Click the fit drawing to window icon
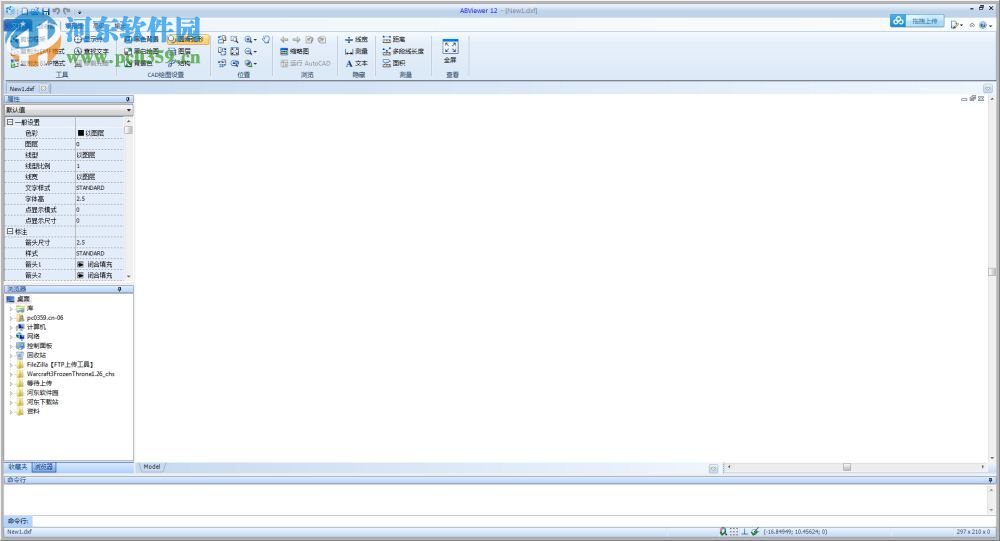Image resolution: width=1000 pixels, height=541 pixels. [x=235, y=51]
